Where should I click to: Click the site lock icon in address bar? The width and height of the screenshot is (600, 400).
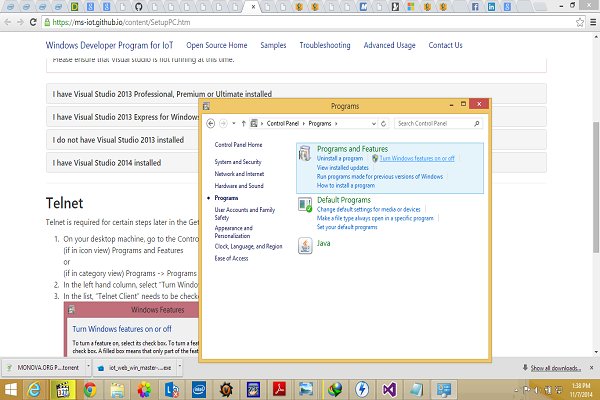[x=47, y=22]
